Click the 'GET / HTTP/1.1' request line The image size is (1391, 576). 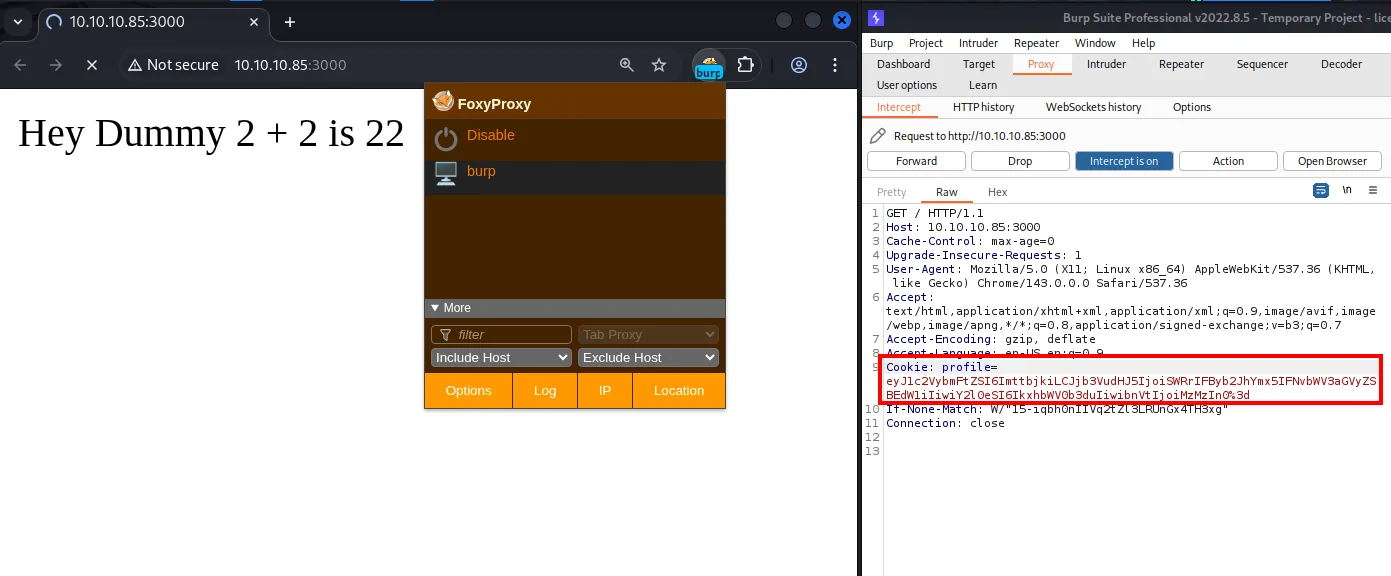click(x=934, y=213)
